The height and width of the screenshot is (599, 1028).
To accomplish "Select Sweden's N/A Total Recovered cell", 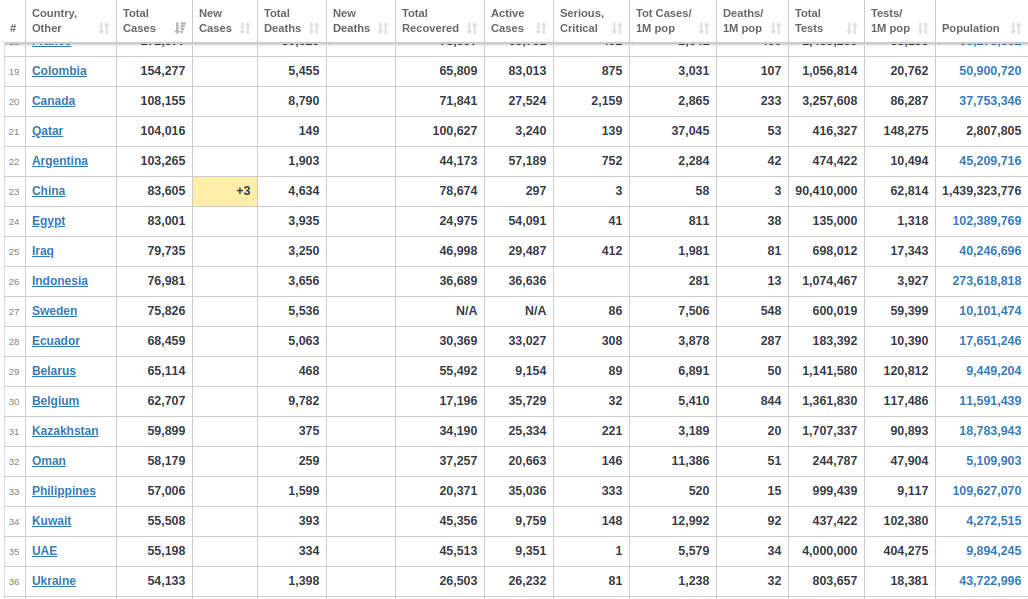I will pos(440,311).
